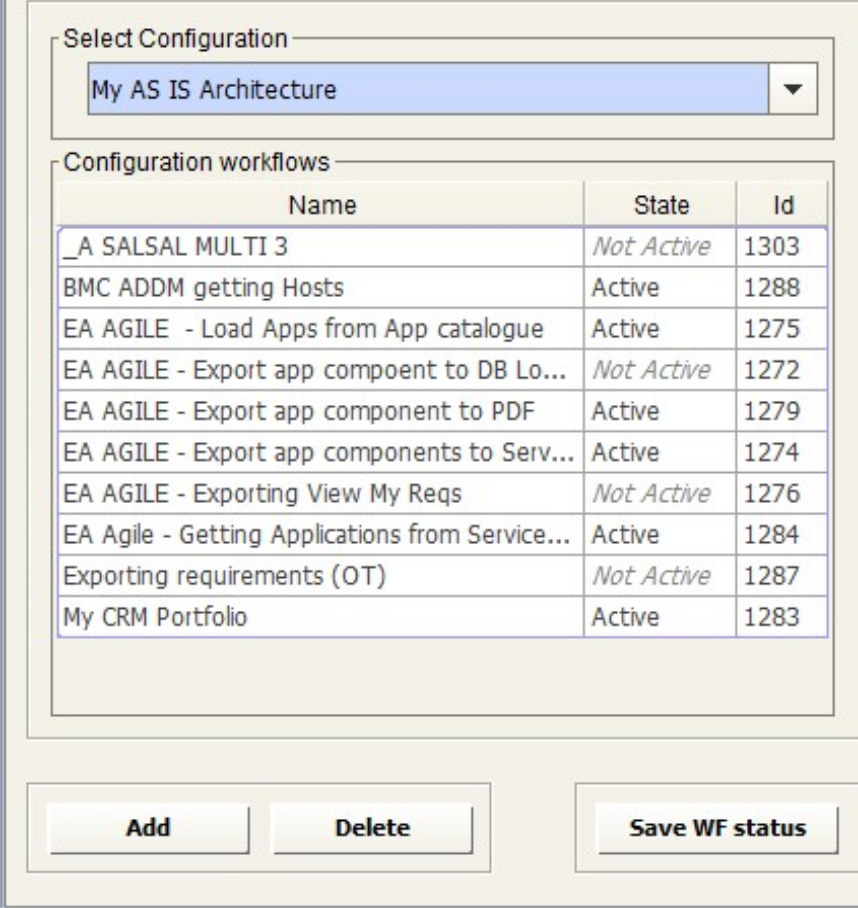This screenshot has height=908, width=858.
Task: Select EA AGILE Exporting View My Reqs row
Action: coord(321,494)
